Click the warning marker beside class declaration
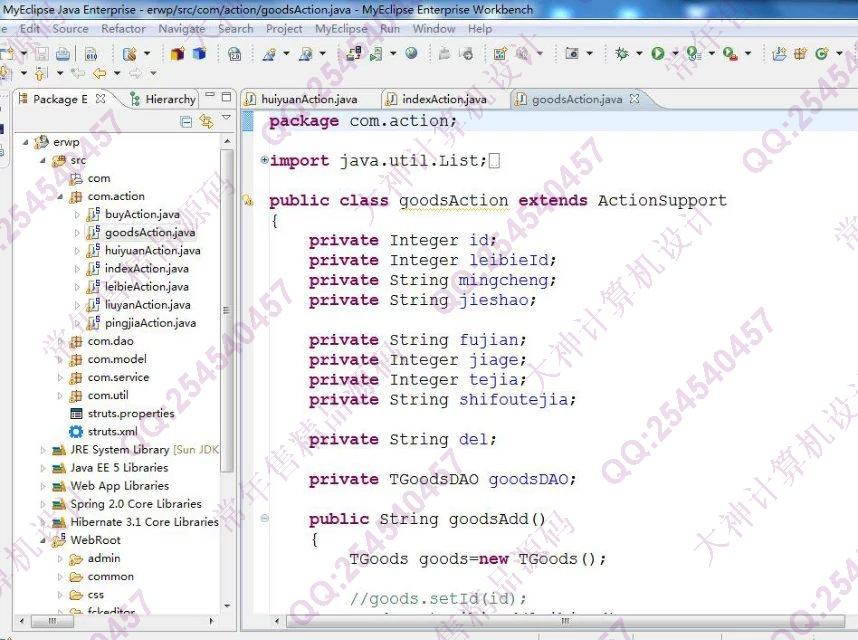The height and width of the screenshot is (640, 858). [x=248, y=200]
